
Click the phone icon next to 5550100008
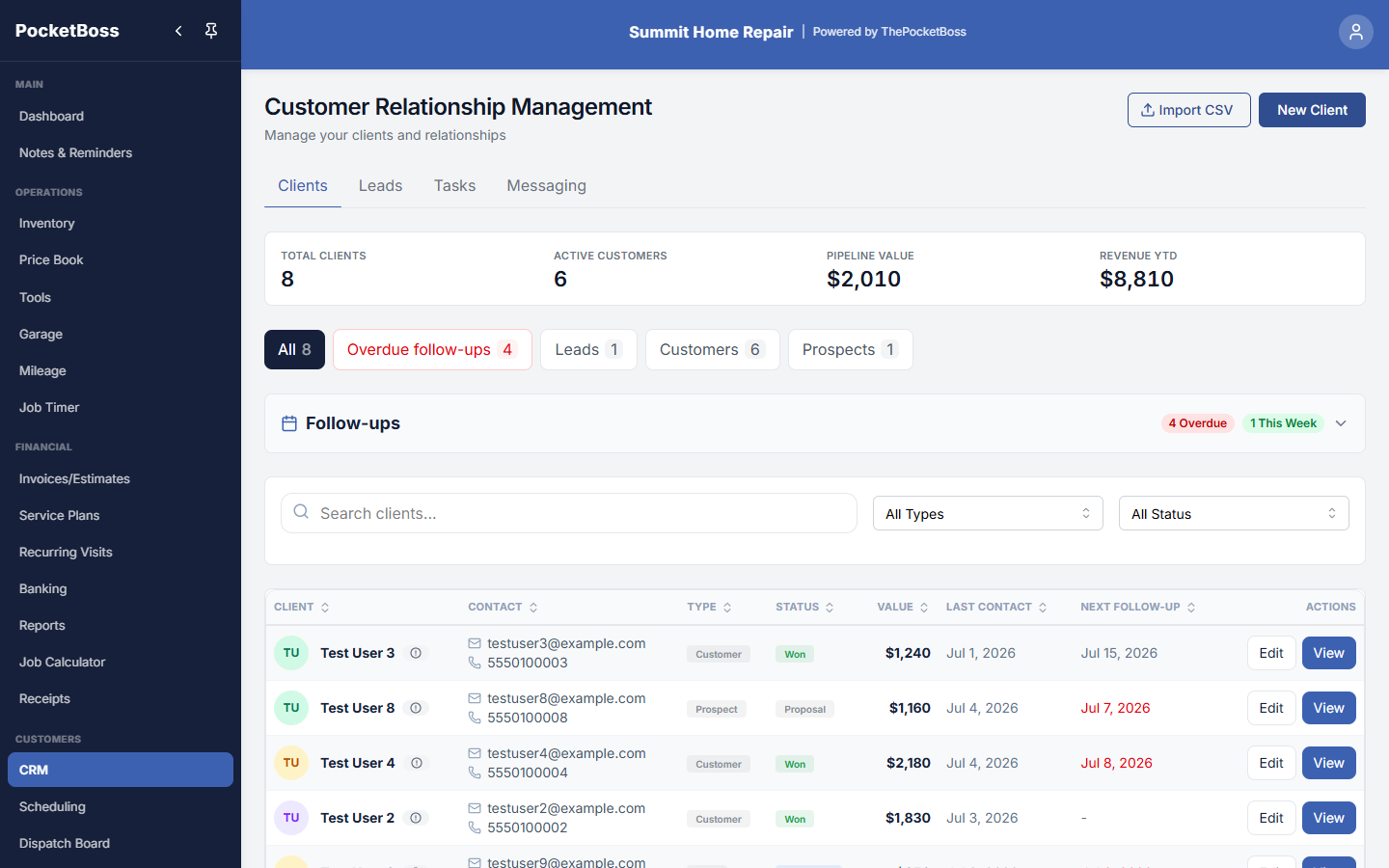[475, 718]
